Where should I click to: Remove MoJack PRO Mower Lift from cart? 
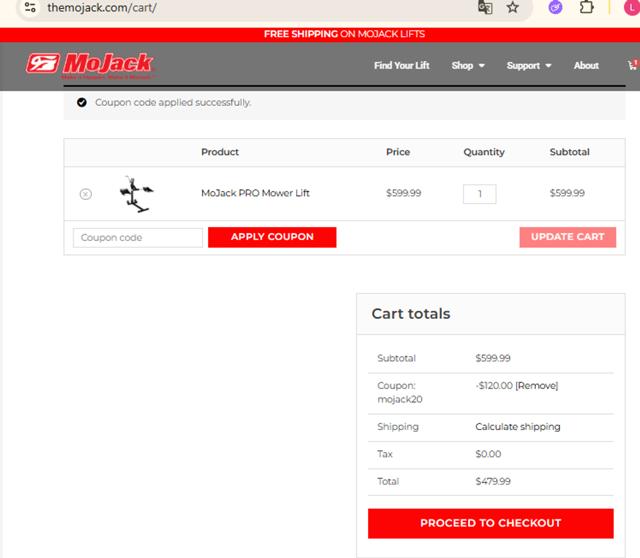pos(85,194)
